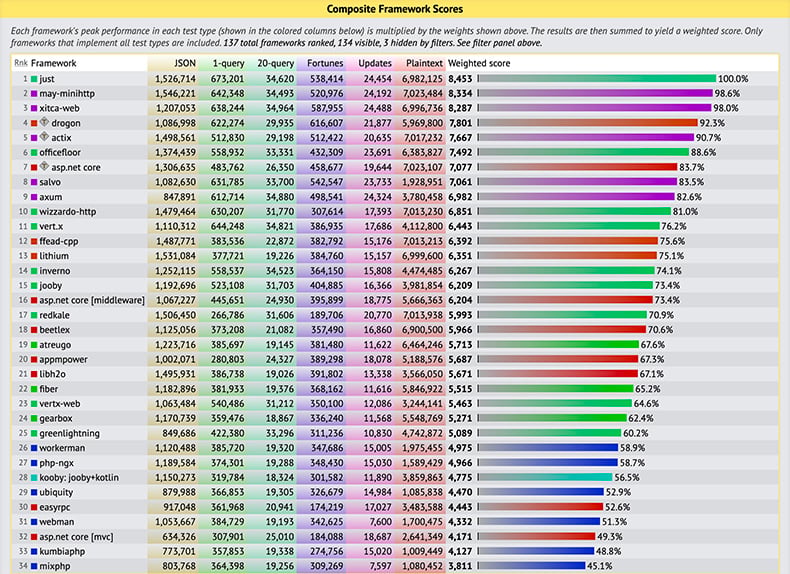Click the 45.1% score bar for mixphp

[532, 566]
